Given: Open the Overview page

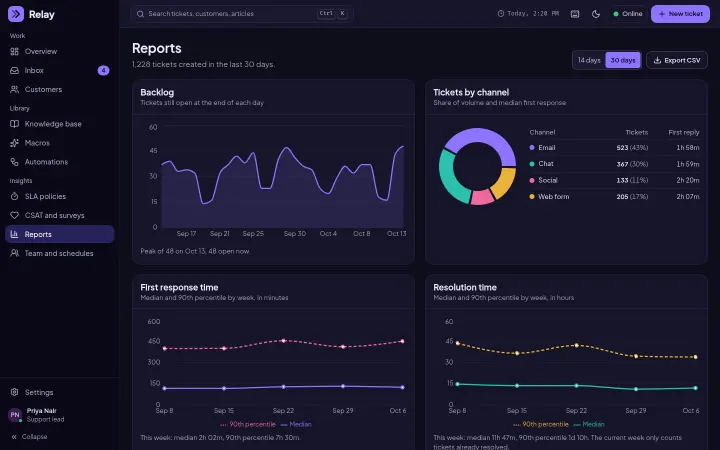Looking at the screenshot, I should 60,51.
